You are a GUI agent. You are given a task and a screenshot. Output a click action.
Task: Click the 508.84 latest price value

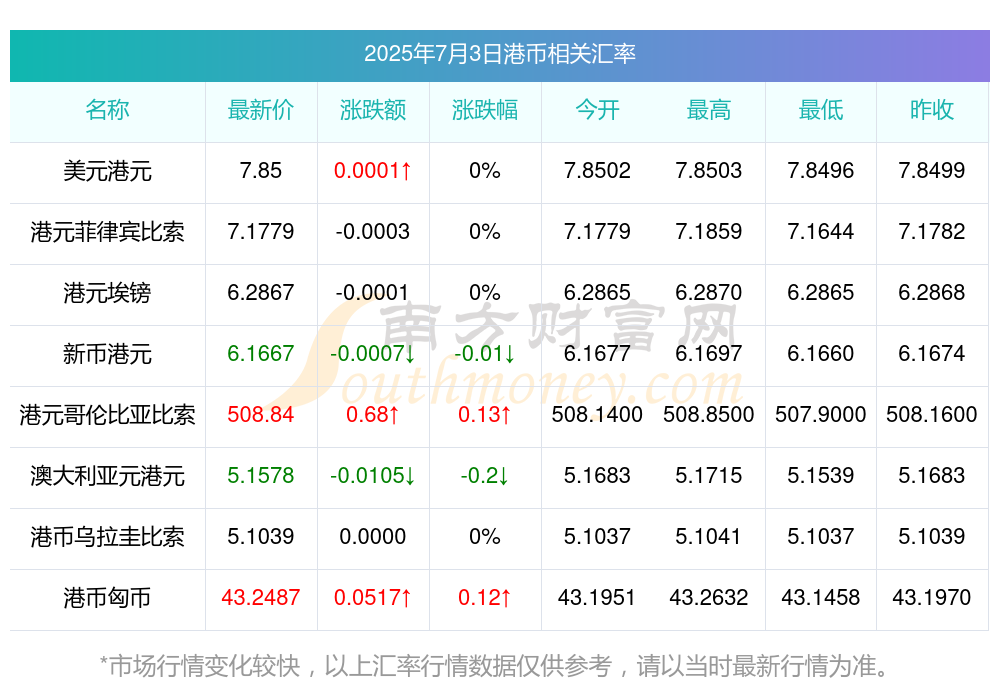pyautogui.click(x=261, y=415)
